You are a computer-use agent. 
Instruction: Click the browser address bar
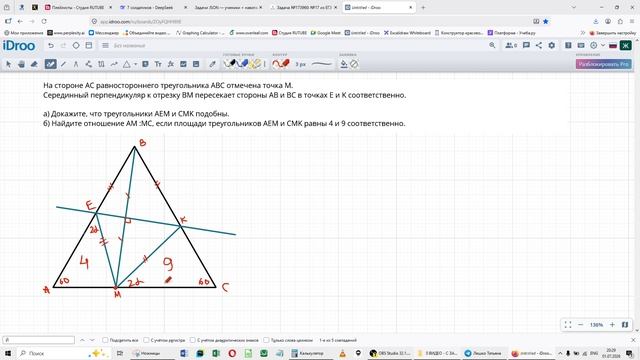coord(310,21)
